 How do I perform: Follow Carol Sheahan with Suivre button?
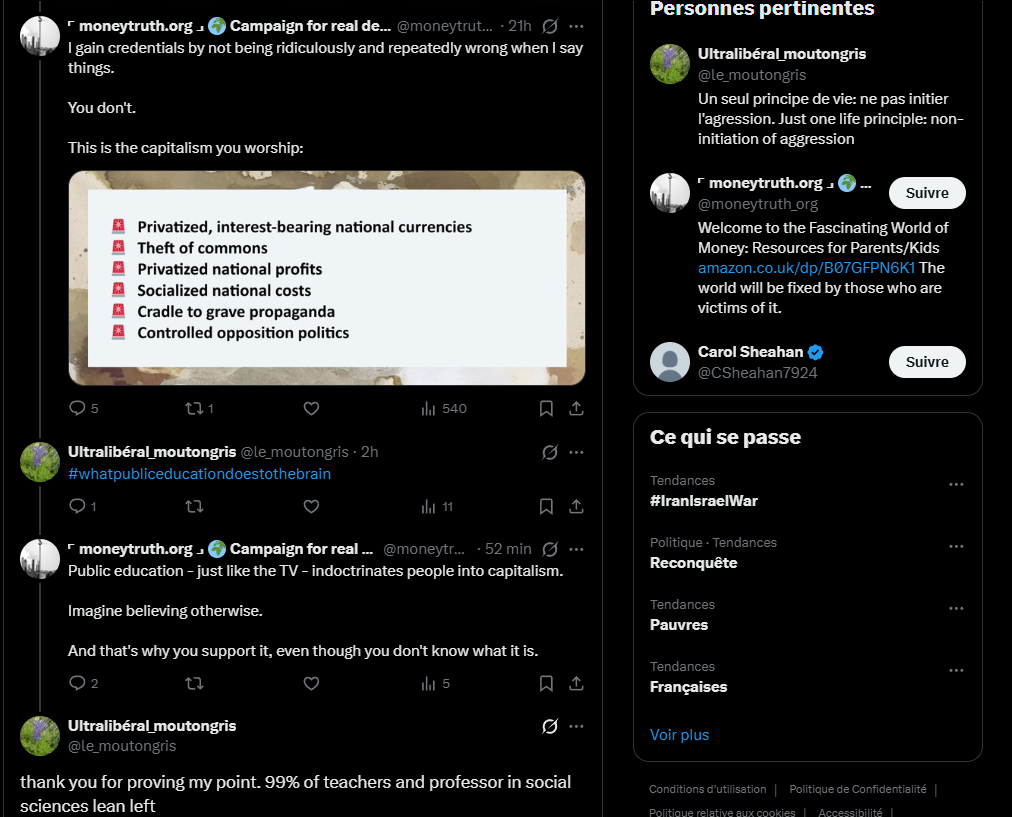click(927, 362)
